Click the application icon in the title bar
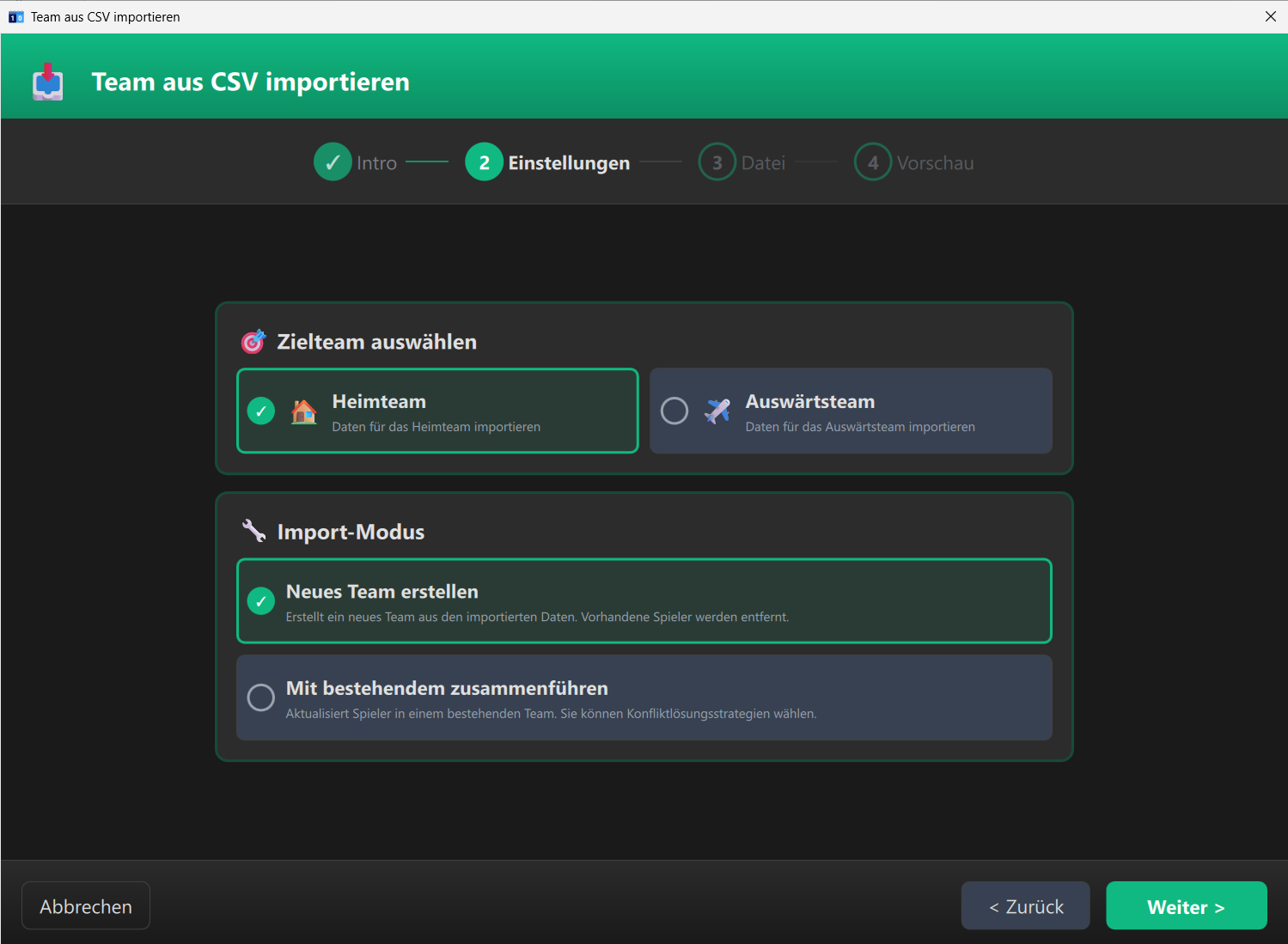 click(15, 16)
